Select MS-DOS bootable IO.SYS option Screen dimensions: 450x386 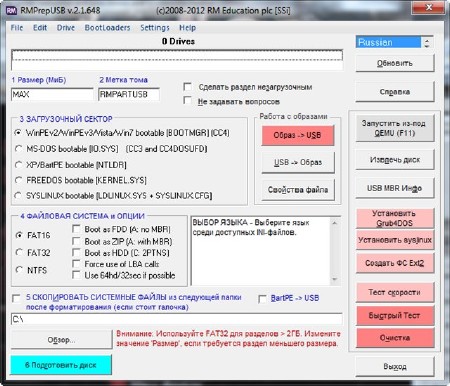coord(18,148)
